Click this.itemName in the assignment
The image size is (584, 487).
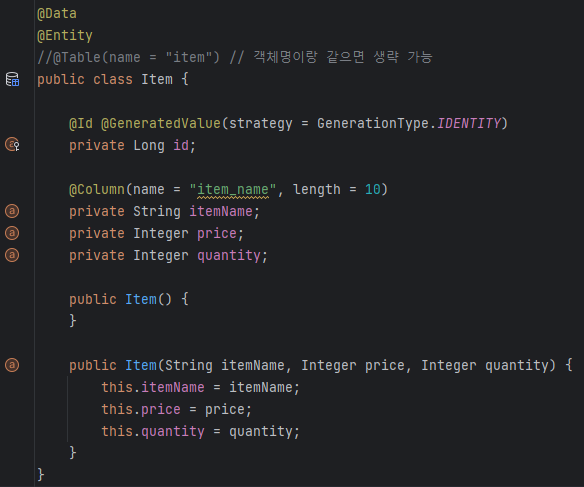click(x=153, y=387)
